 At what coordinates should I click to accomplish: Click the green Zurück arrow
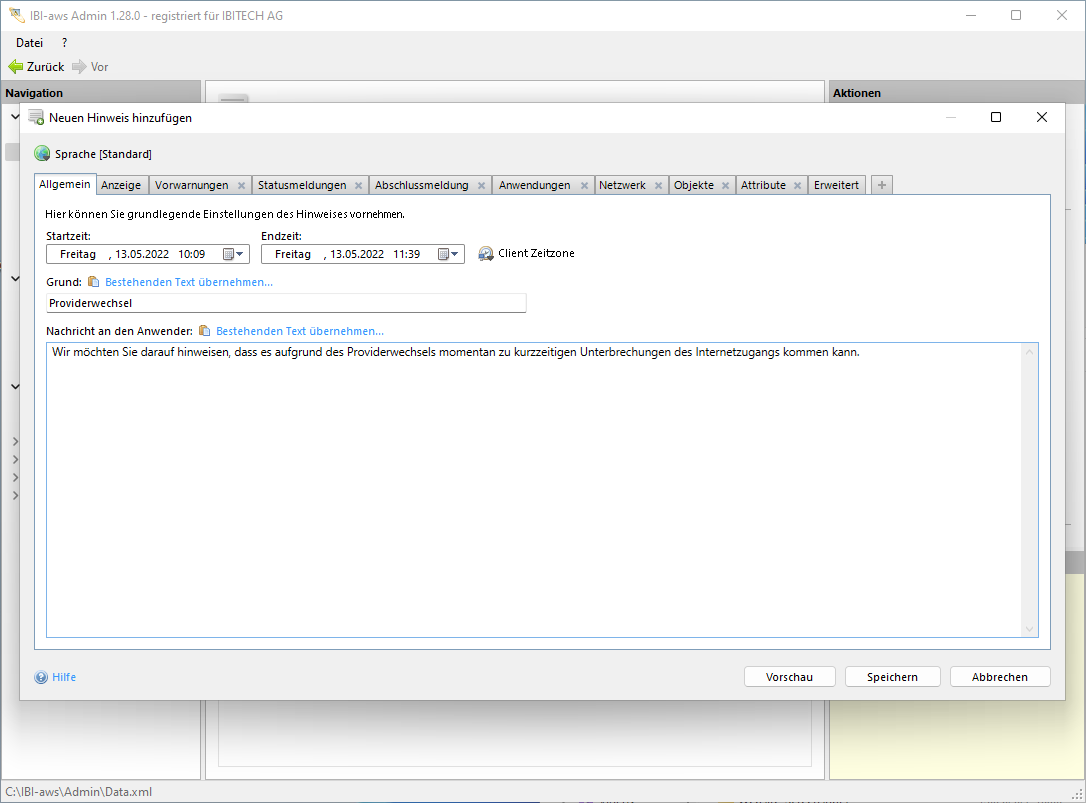[16, 67]
